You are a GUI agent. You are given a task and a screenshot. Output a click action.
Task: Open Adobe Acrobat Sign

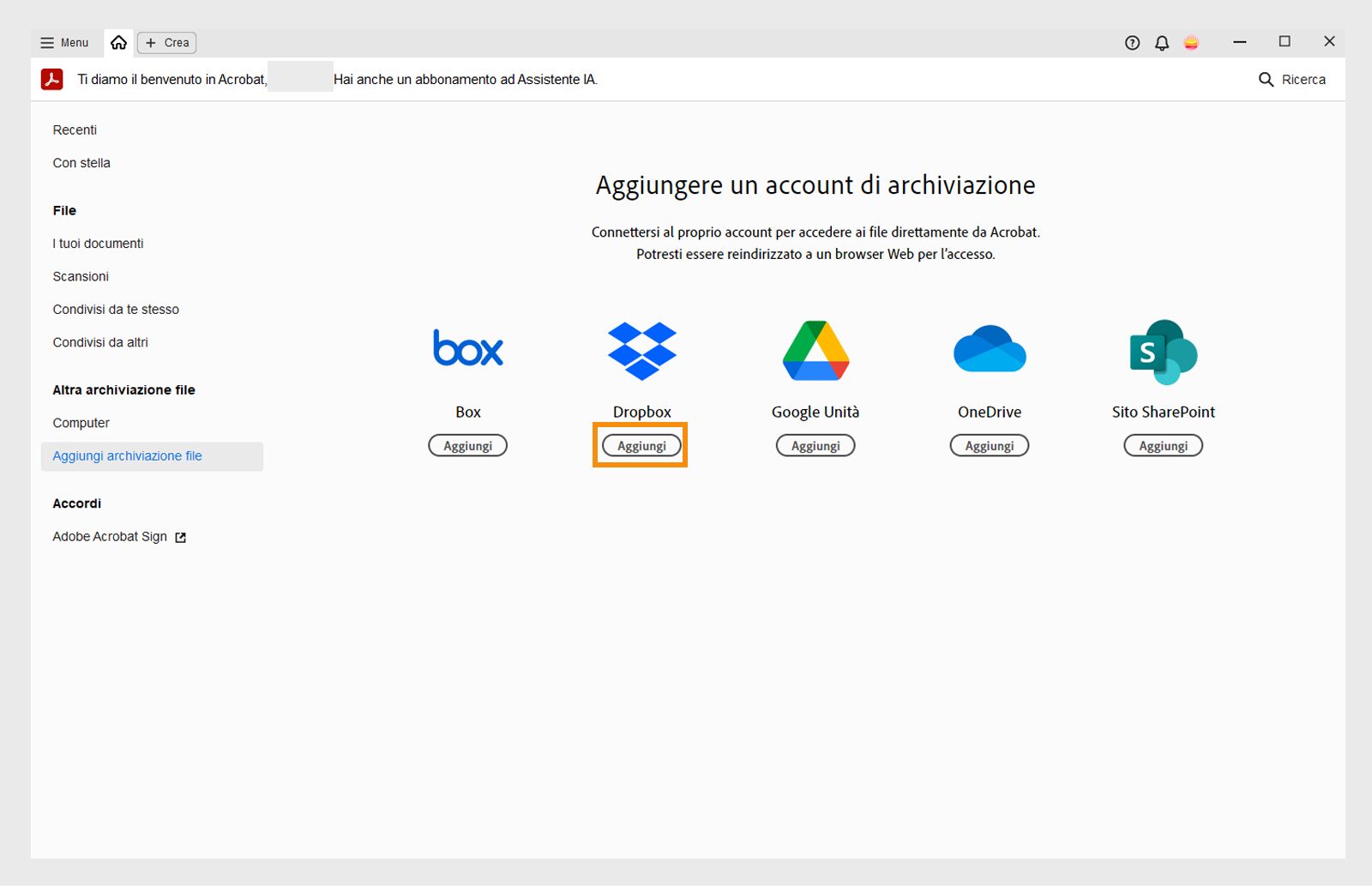point(110,536)
